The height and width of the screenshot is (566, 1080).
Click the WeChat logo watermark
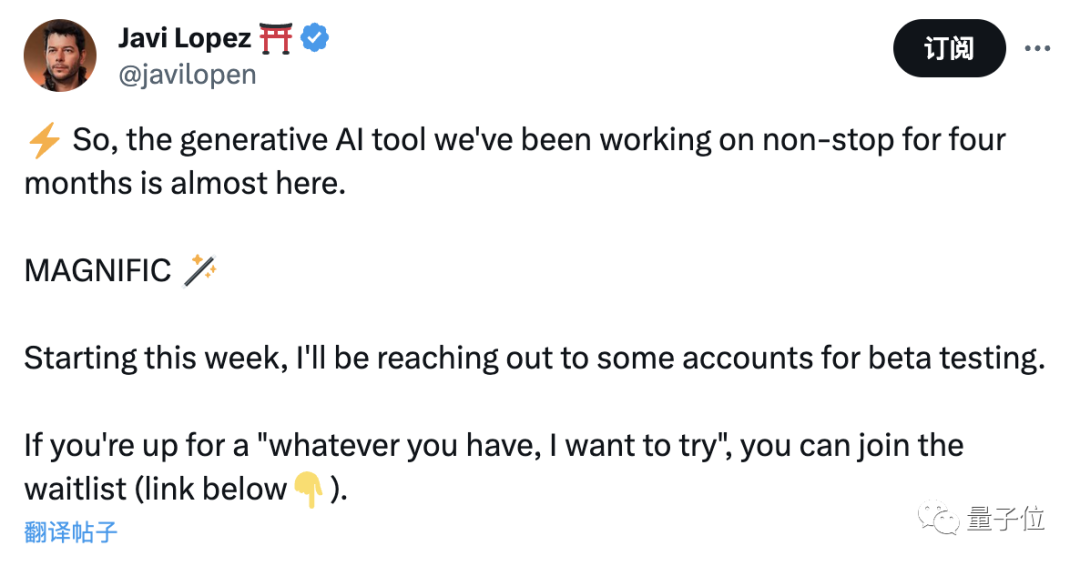click(x=938, y=518)
